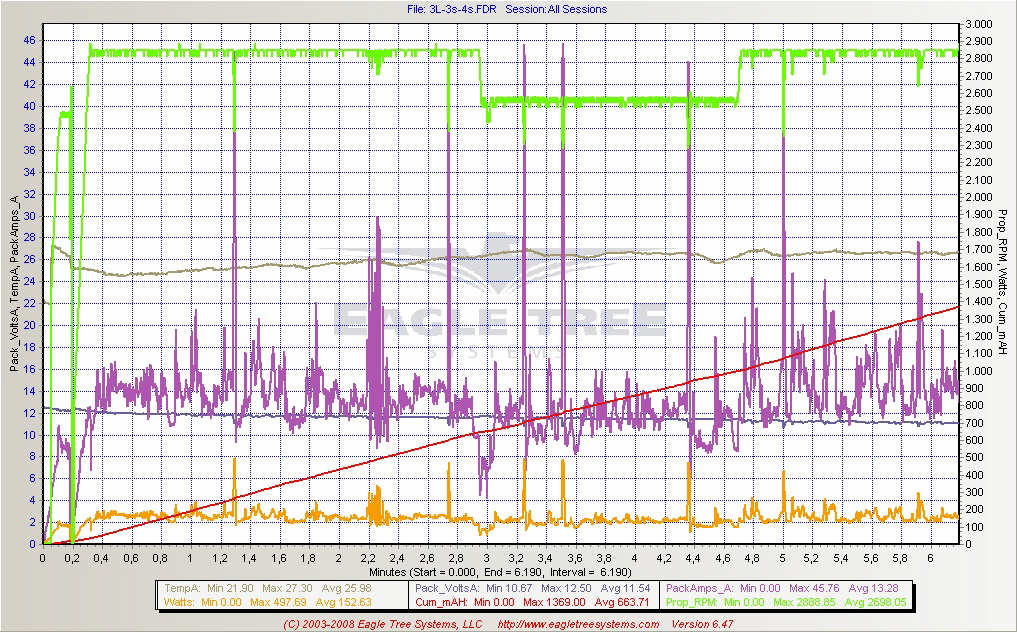Click the 46 tick on left axis
The height and width of the screenshot is (632, 1017).
(30, 41)
